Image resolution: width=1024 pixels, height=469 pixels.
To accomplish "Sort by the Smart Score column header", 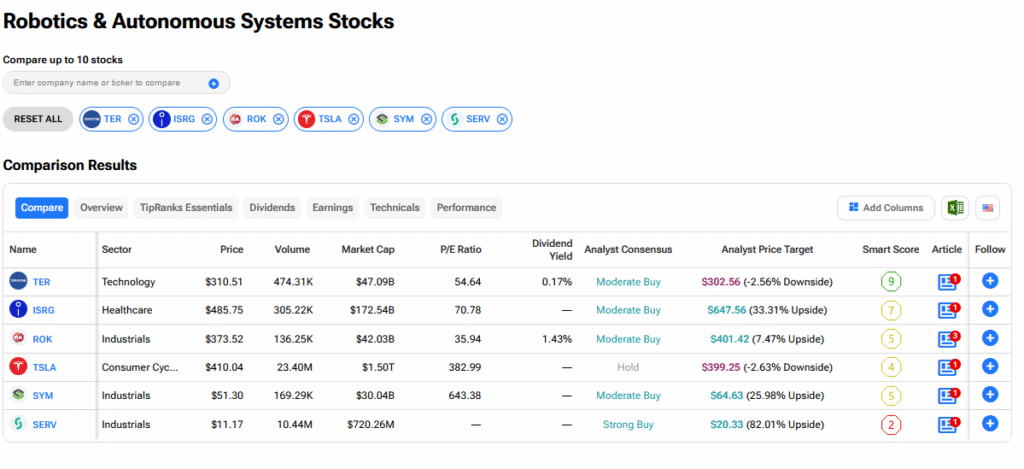I will (x=888, y=249).
